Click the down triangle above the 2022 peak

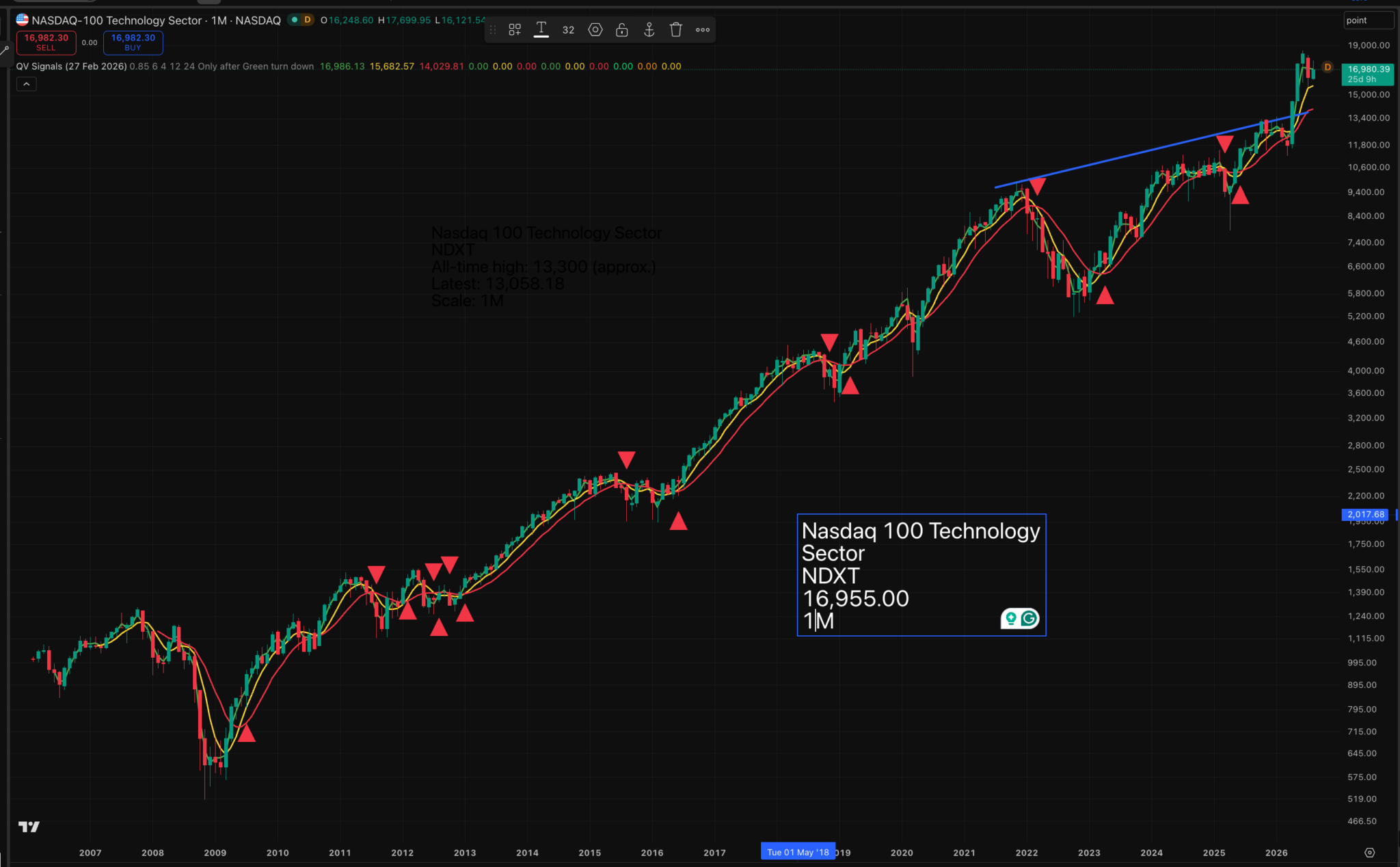point(1037,186)
